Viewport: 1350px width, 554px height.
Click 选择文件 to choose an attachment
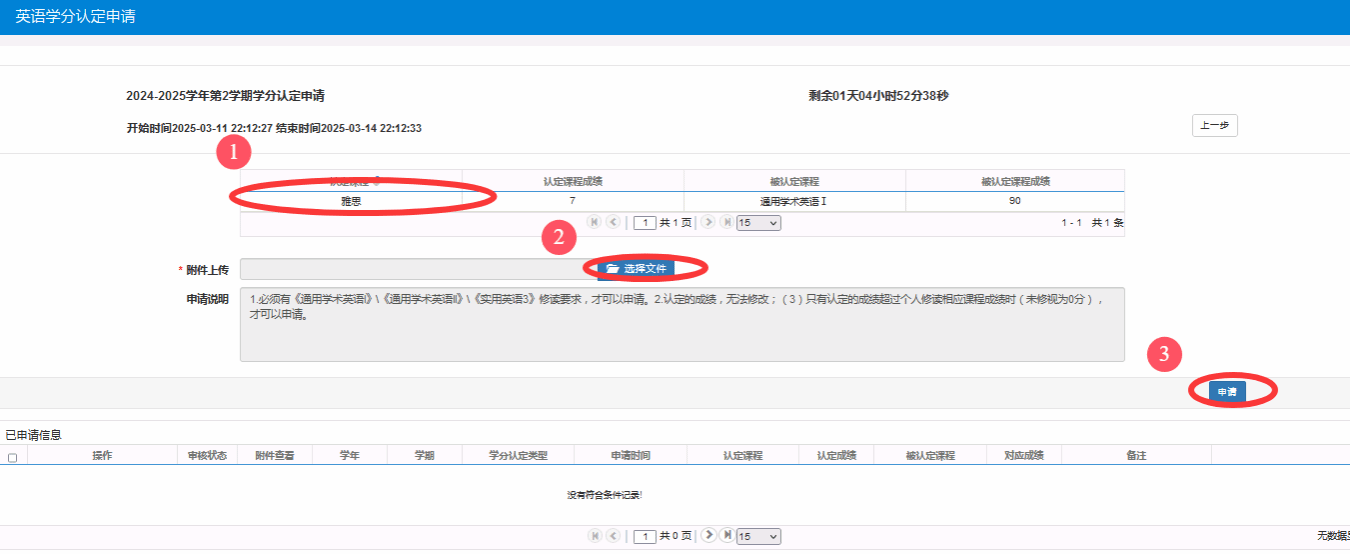point(636,268)
